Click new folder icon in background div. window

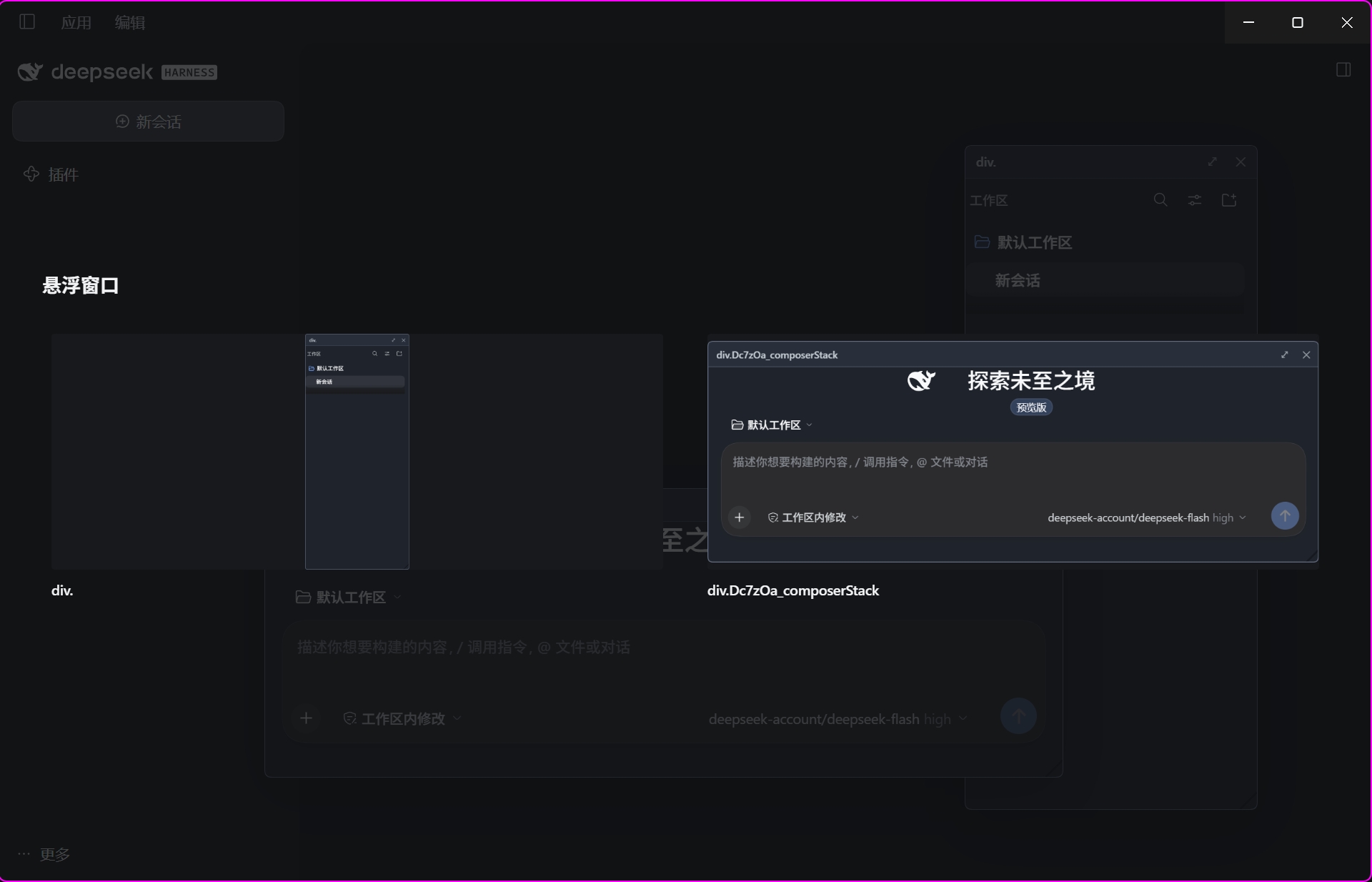pos(1229,200)
